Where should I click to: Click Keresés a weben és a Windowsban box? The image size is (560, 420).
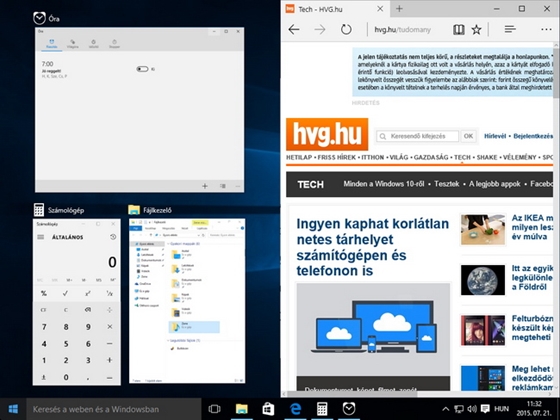[114, 409]
